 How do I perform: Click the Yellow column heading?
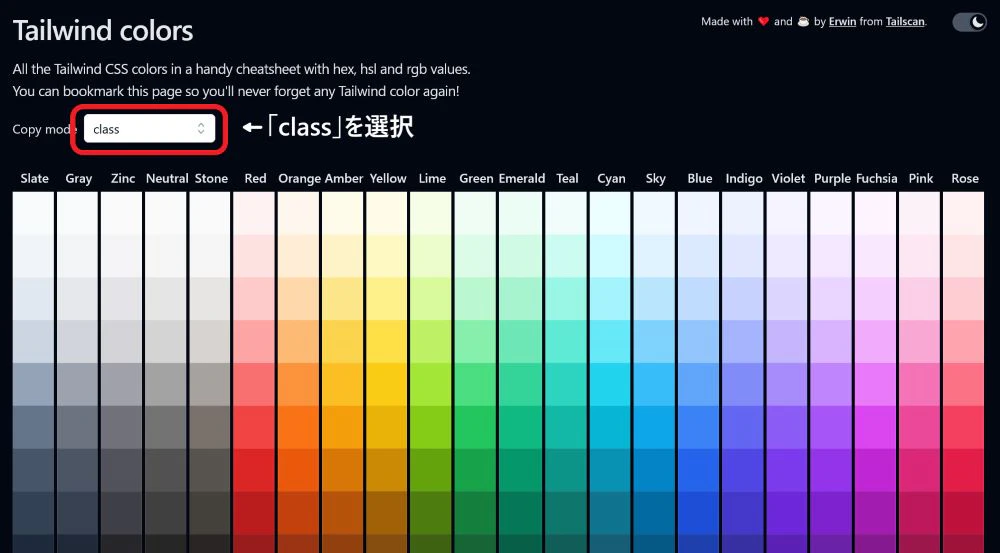tap(388, 179)
